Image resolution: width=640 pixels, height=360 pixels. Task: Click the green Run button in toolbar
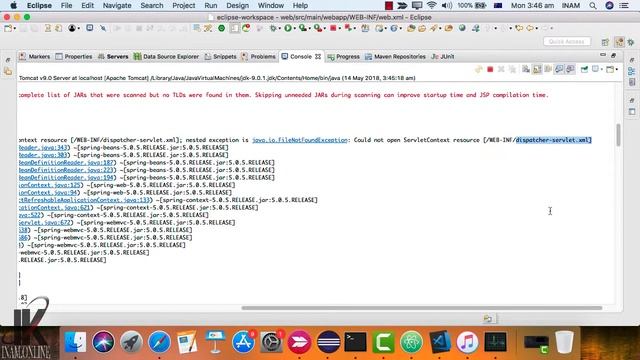point(288,28)
